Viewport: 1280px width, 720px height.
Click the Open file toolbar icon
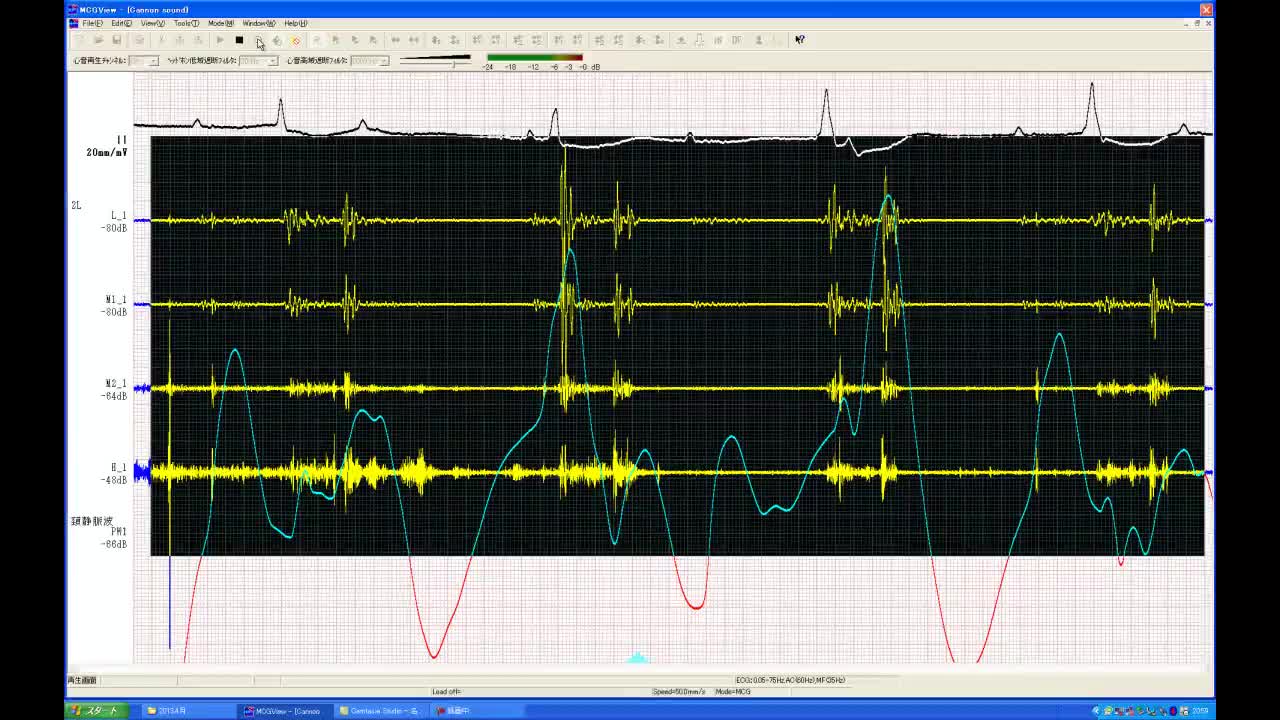[98, 40]
